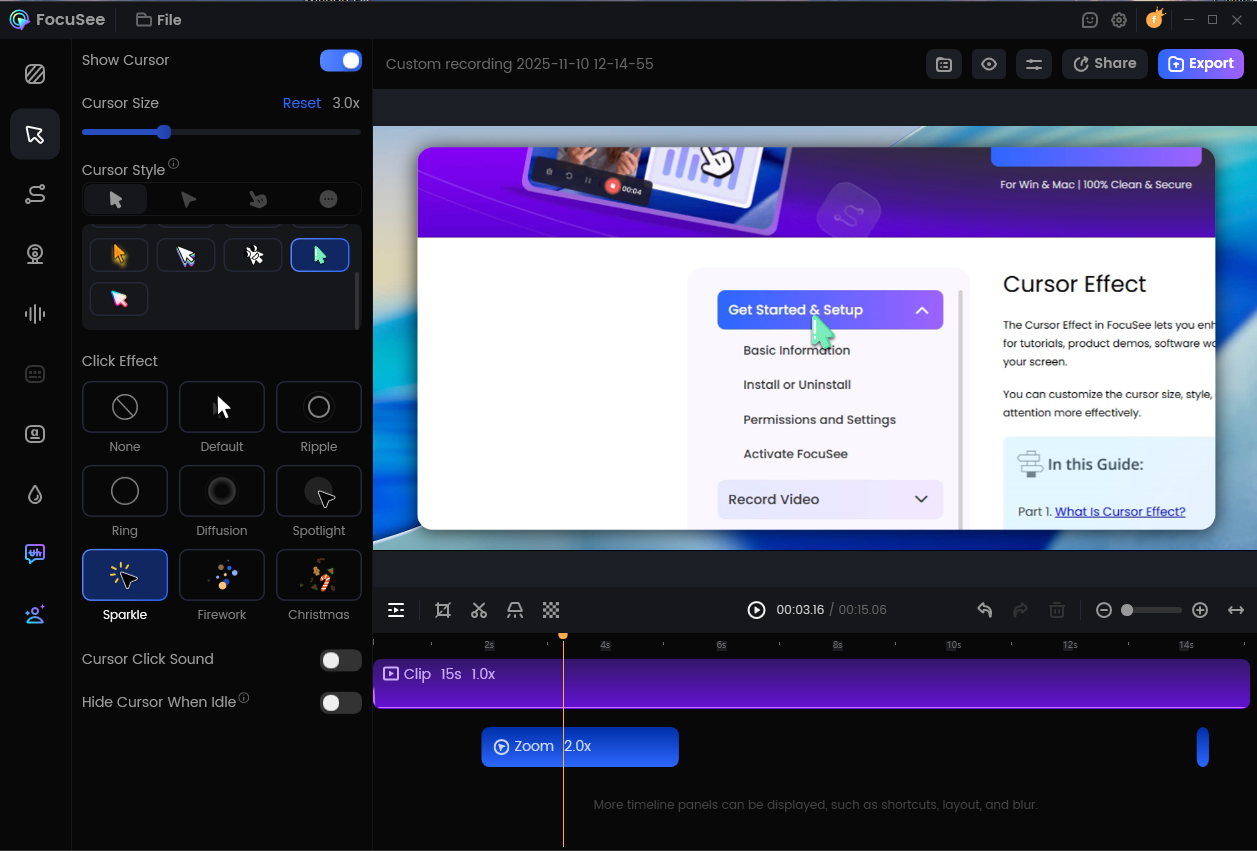Enable Cursor Click Sound
This screenshot has width=1257, height=851.
[340, 660]
